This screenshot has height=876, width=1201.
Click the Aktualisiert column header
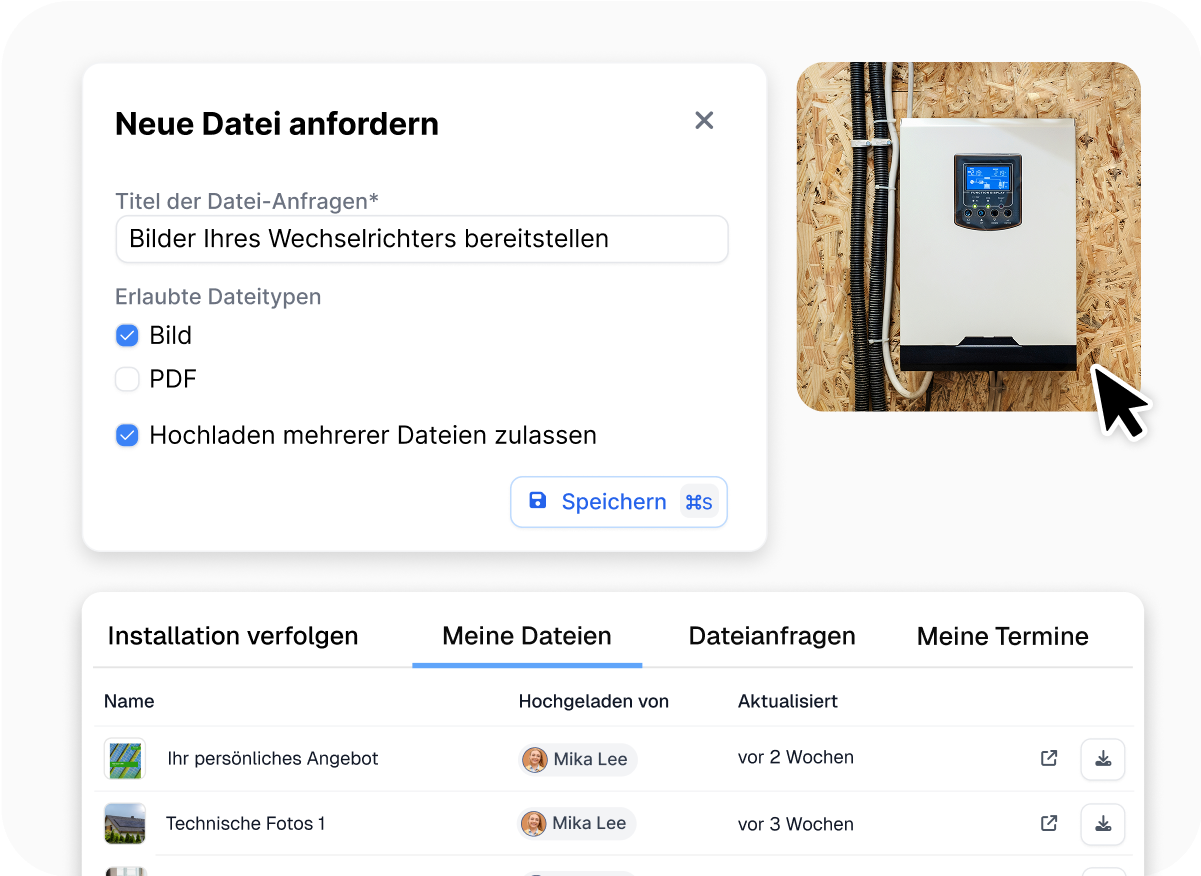pyautogui.click(x=788, y=701)
